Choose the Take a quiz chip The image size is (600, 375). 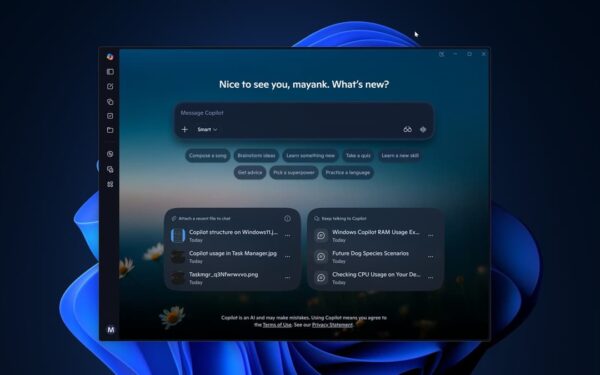(x=358, y=156)
